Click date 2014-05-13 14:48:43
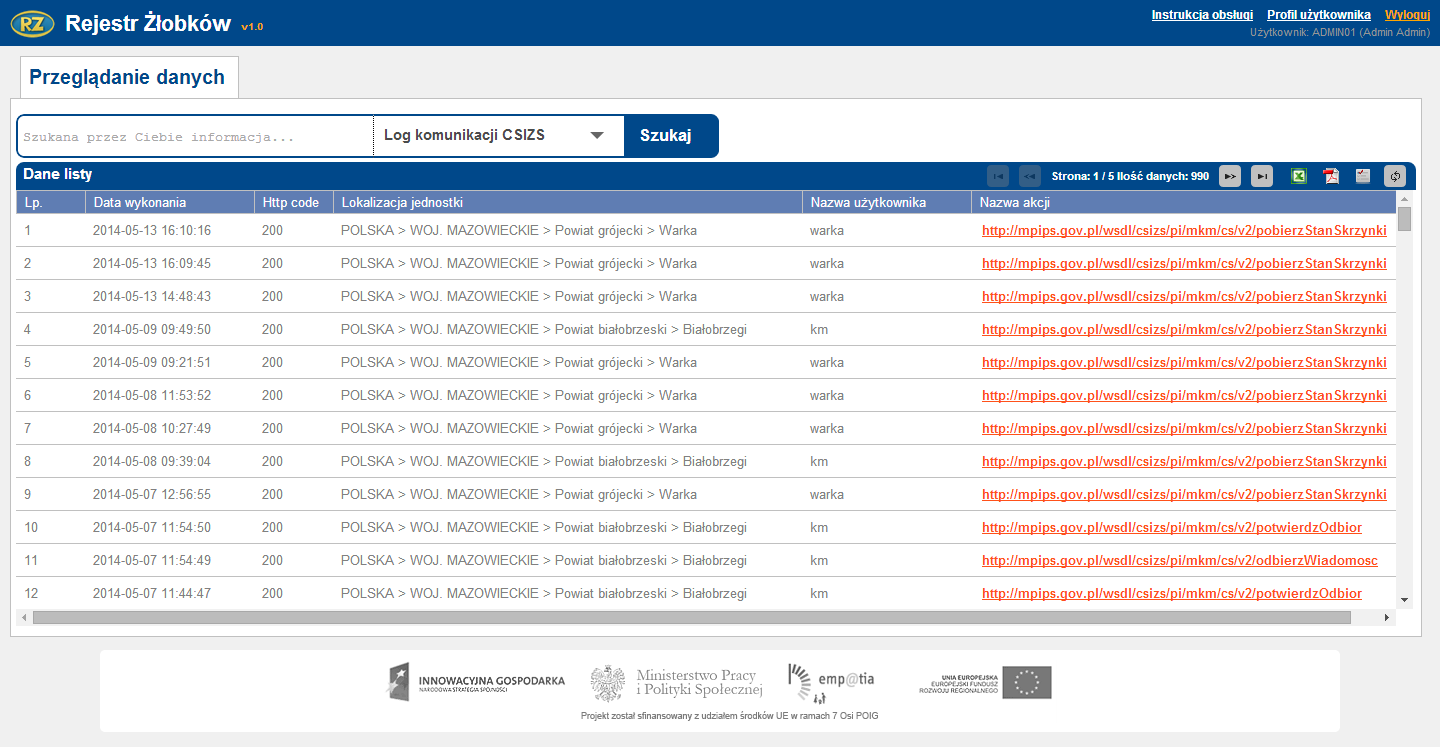This screenshot has height=747, width=1440. (152, 296)
